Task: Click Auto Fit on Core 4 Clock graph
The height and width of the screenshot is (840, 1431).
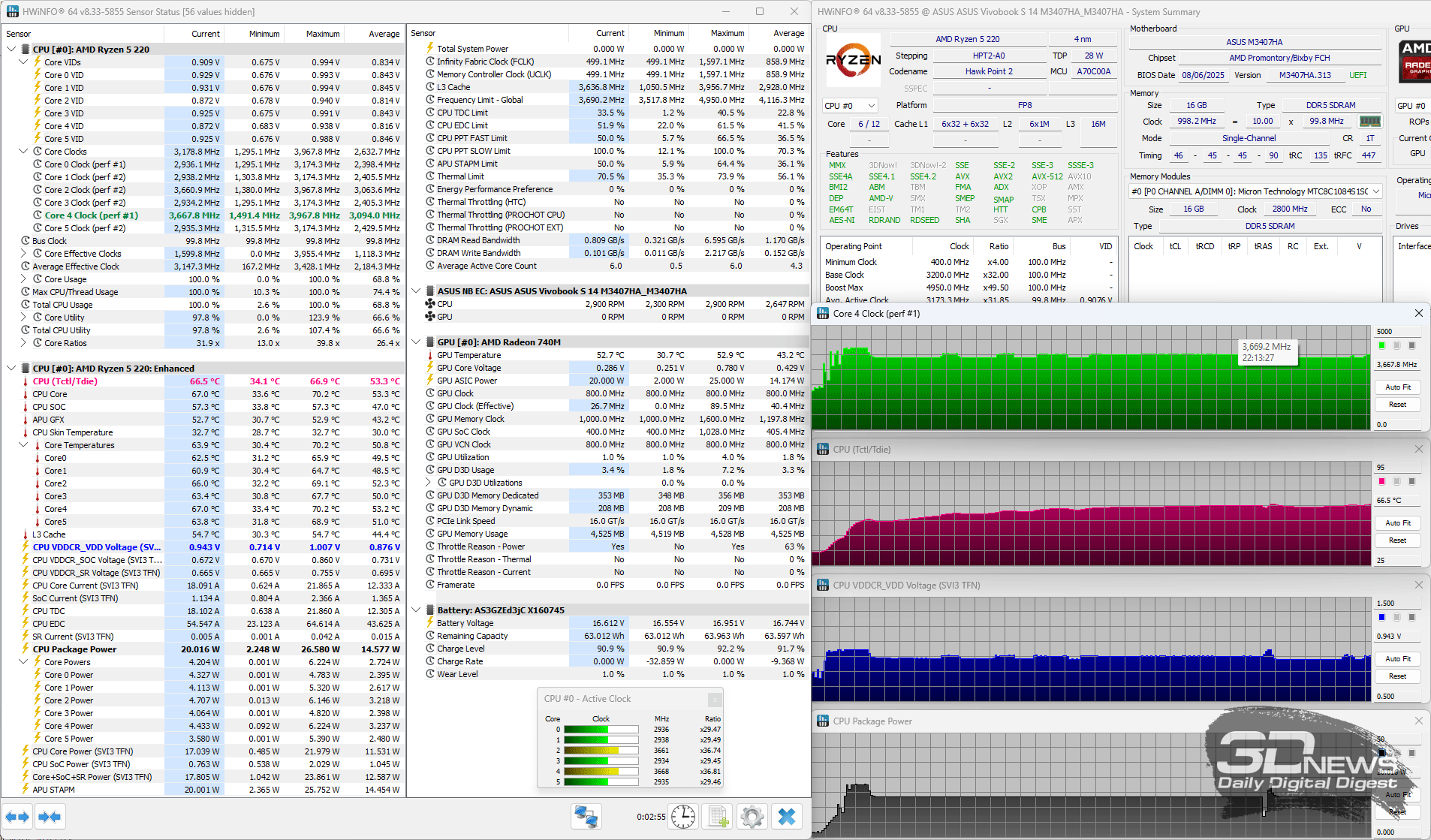Action: coord(1397,387)
